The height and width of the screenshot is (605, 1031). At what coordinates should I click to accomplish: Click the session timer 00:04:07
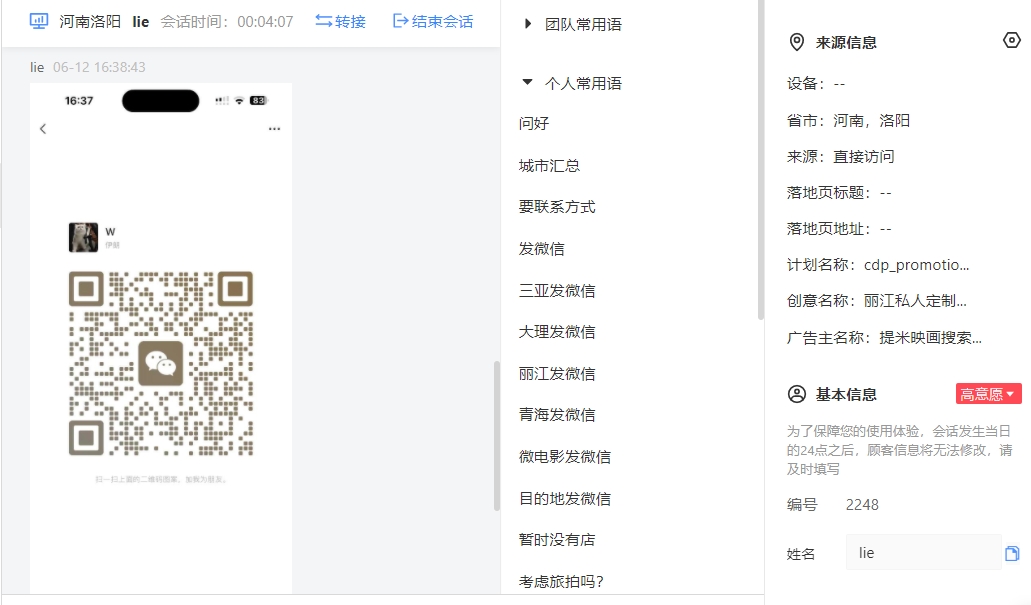(265, 22)
